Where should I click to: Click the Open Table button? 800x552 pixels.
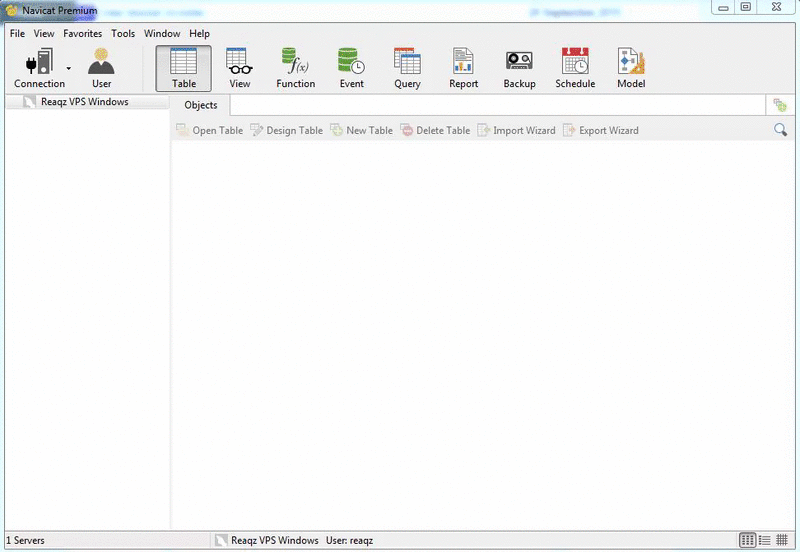210,131
